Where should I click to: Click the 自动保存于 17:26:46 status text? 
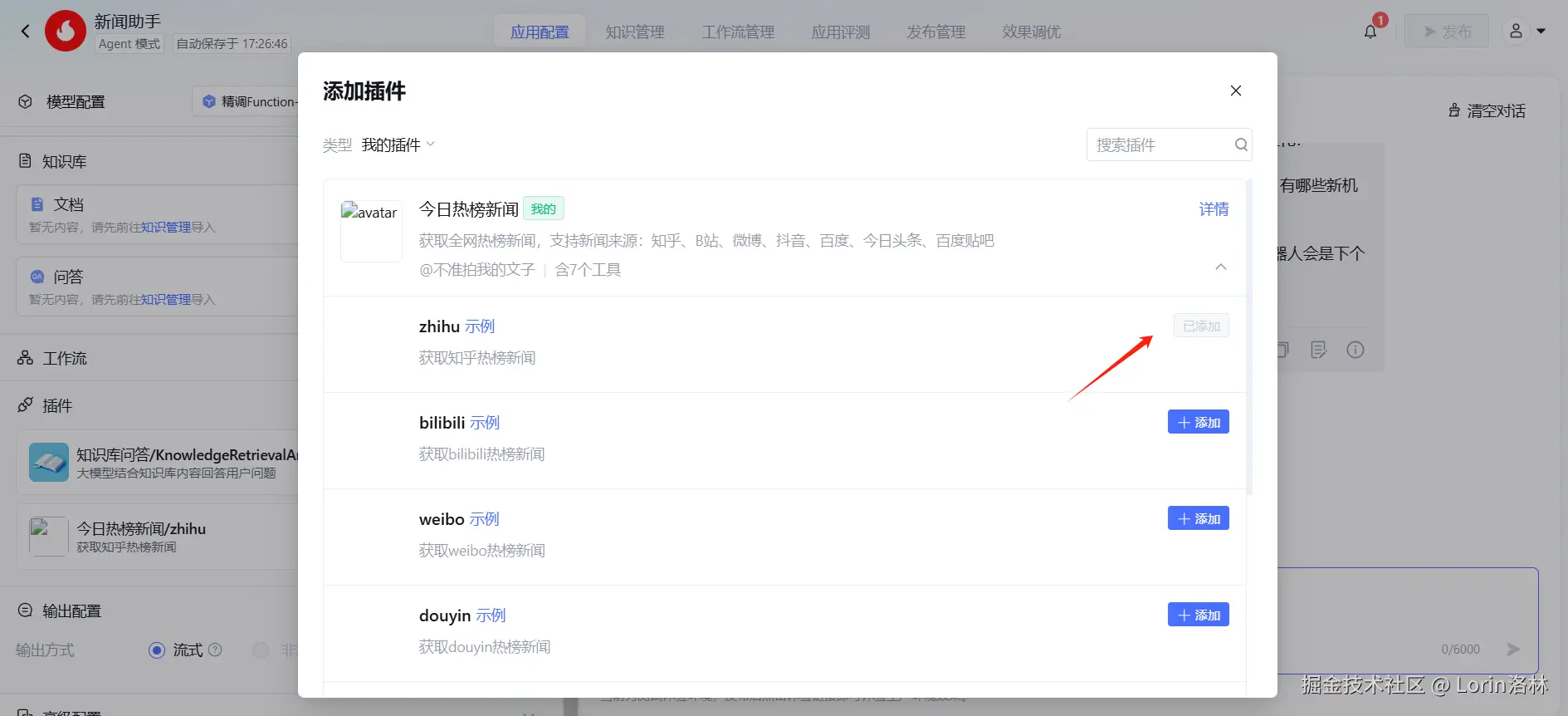click(x=232, y=44)
